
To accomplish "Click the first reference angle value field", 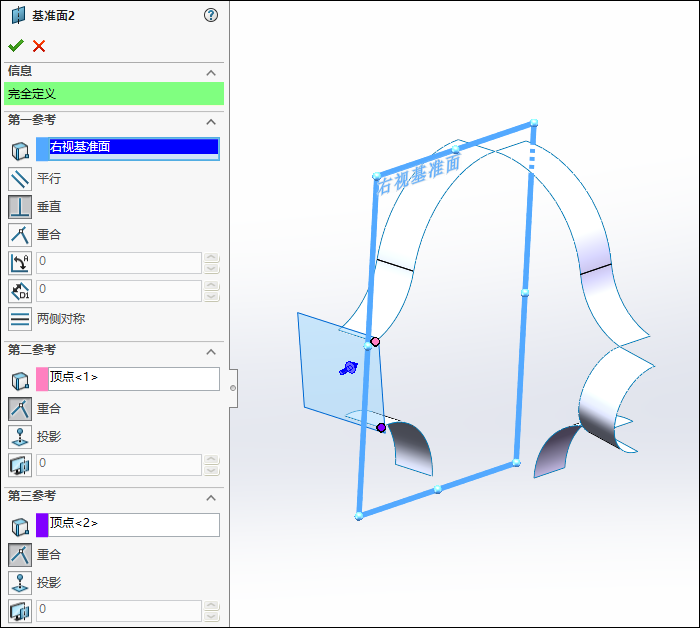I will pos(119,263).
